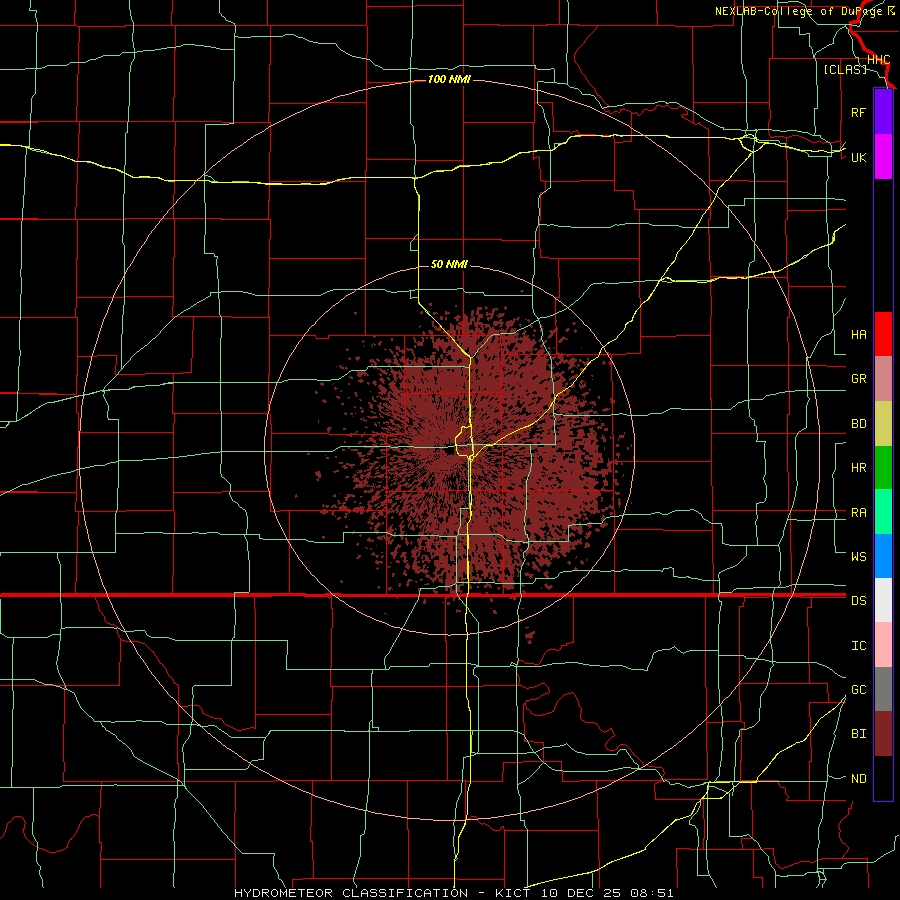Click the HA legend label

tap(859, 335)
